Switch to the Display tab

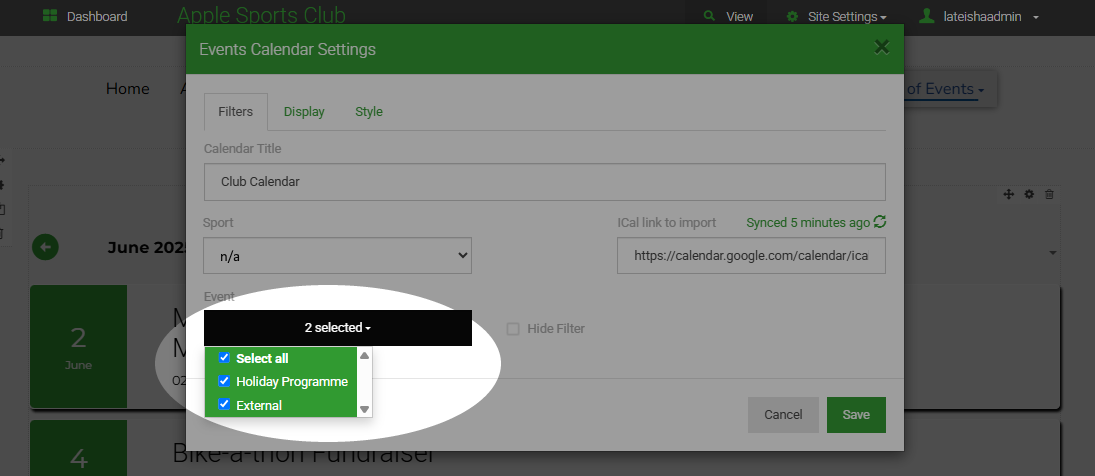pyautogui.click(x=304, y=112)
